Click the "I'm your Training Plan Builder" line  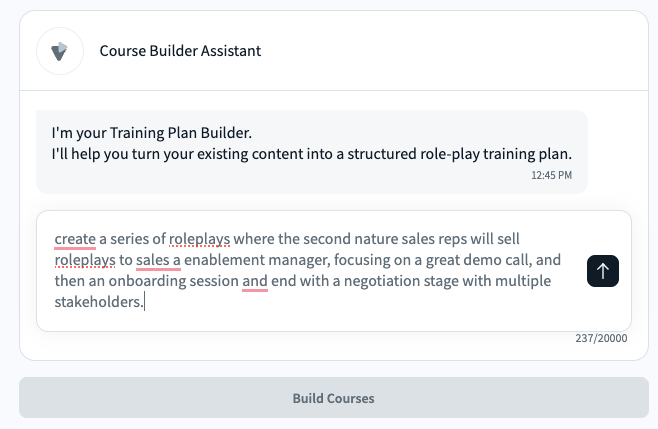[x=151, y=133]
